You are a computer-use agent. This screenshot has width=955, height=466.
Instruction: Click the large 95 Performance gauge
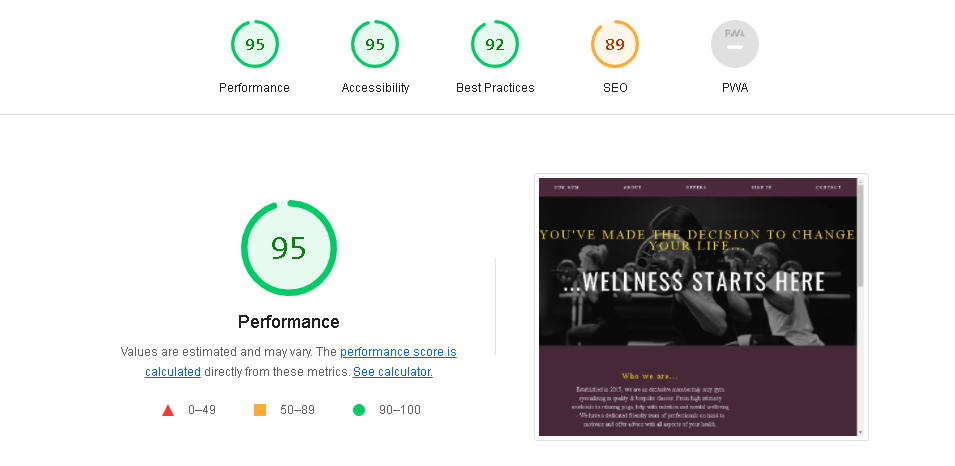tap(289, 248)
